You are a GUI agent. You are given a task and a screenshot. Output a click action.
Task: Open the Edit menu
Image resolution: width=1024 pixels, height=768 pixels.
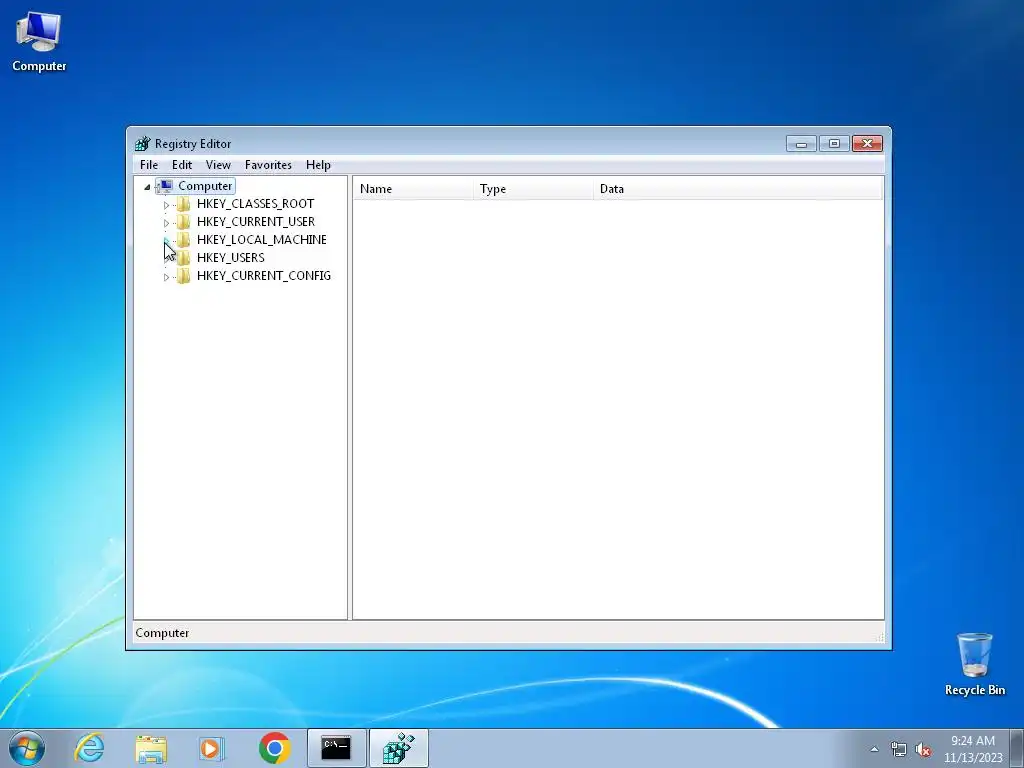182,165
